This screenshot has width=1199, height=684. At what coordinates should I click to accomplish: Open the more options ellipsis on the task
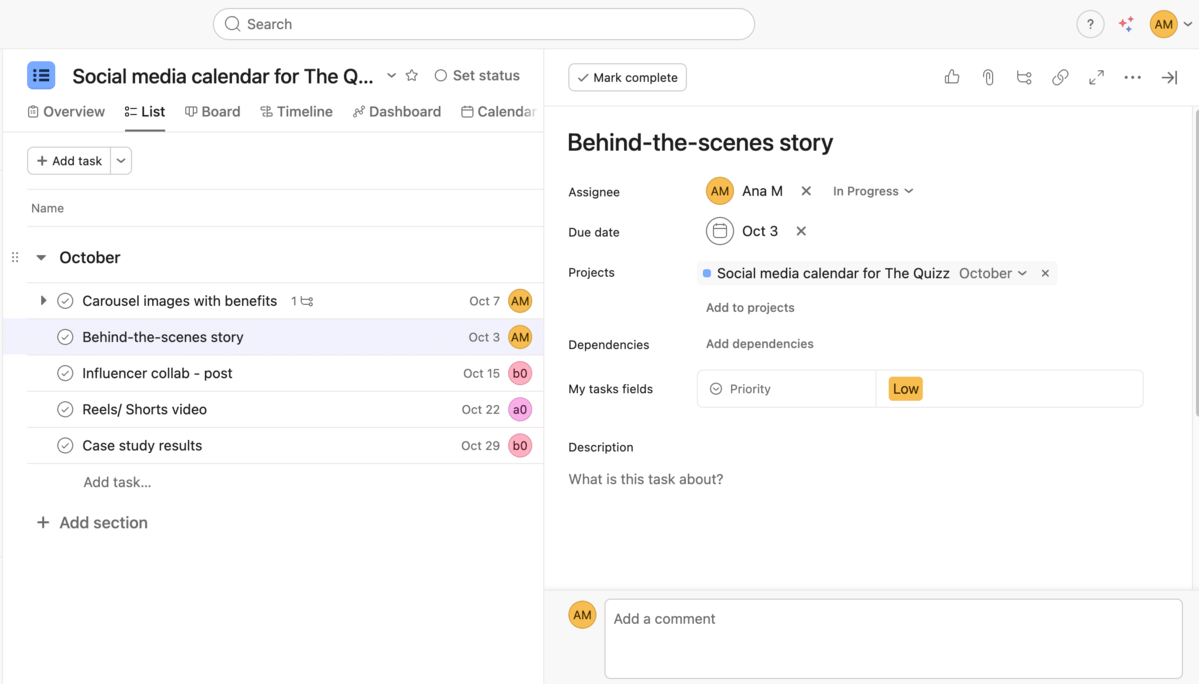pyautogui.click(x=1132, y=77)
